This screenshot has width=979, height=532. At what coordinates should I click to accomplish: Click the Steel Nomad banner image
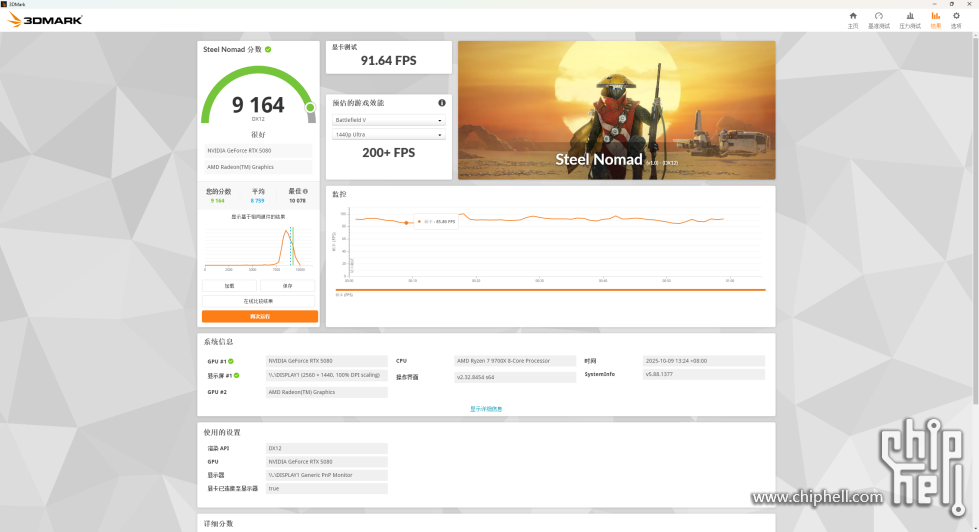tap(616, 110)
